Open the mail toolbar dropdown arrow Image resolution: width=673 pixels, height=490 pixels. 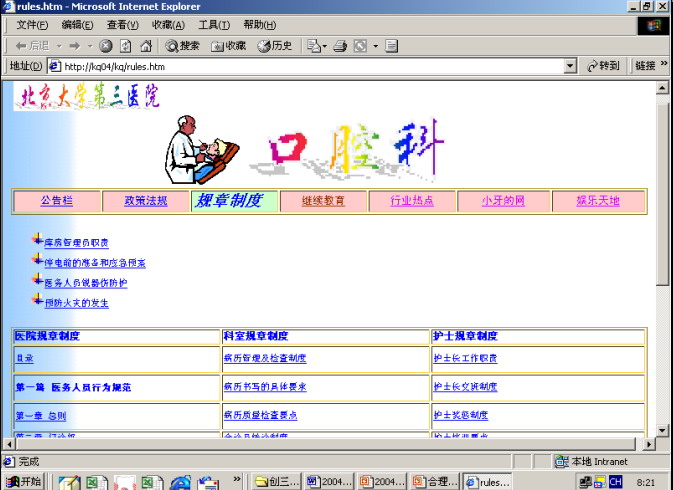[x=323, y=46]
